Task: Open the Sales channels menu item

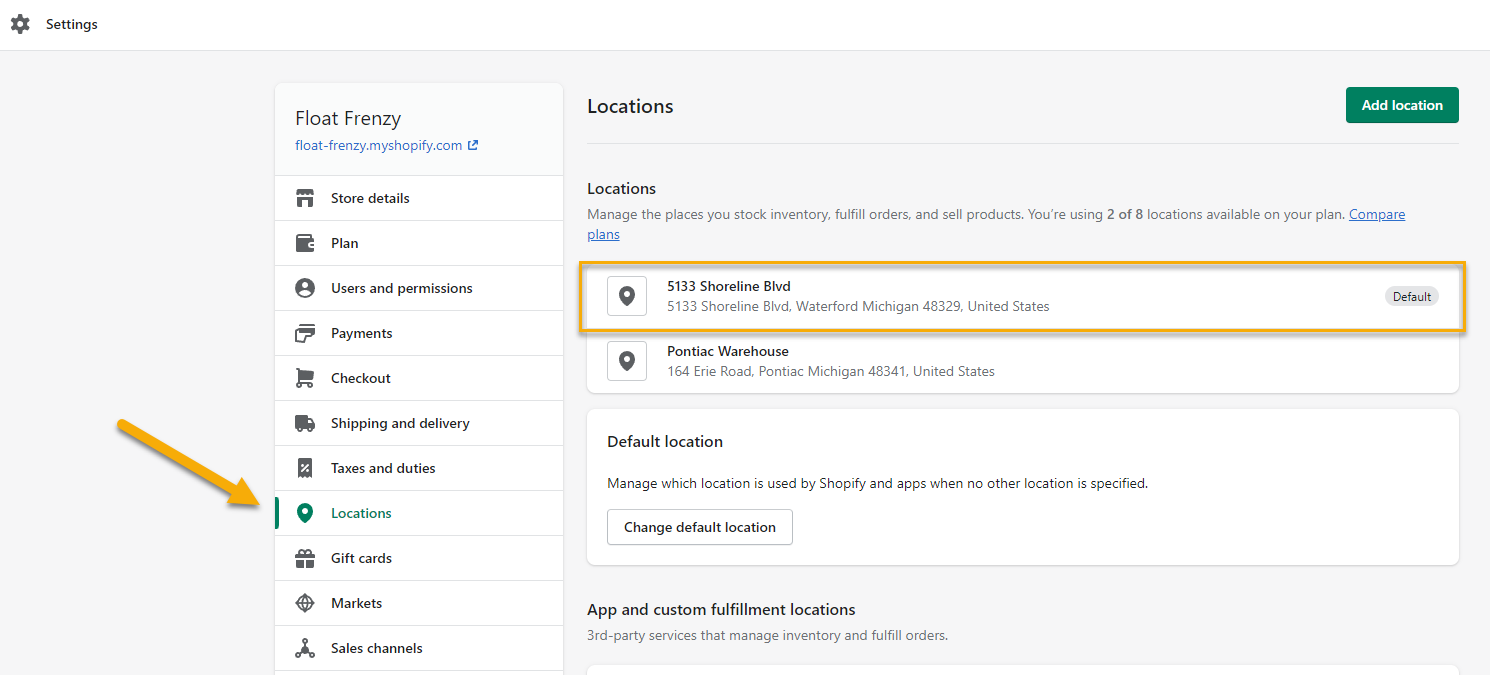Action: pyautogui.click(x=376, y=648)
